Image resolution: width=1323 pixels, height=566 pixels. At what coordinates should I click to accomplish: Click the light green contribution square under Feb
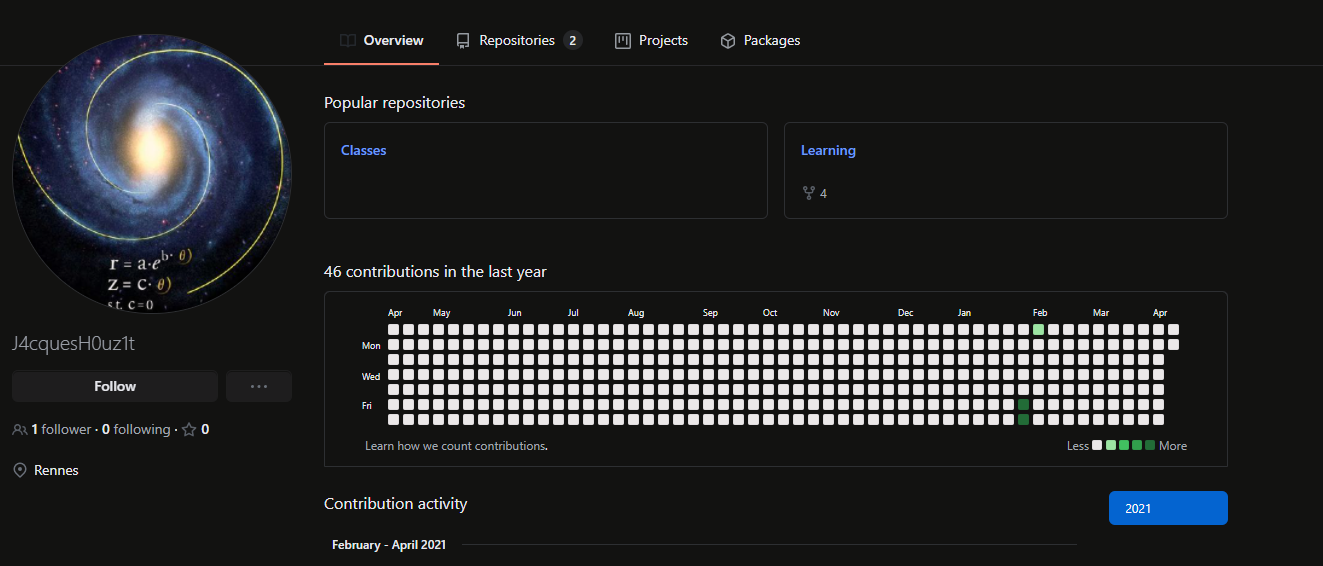[1038, 329]
